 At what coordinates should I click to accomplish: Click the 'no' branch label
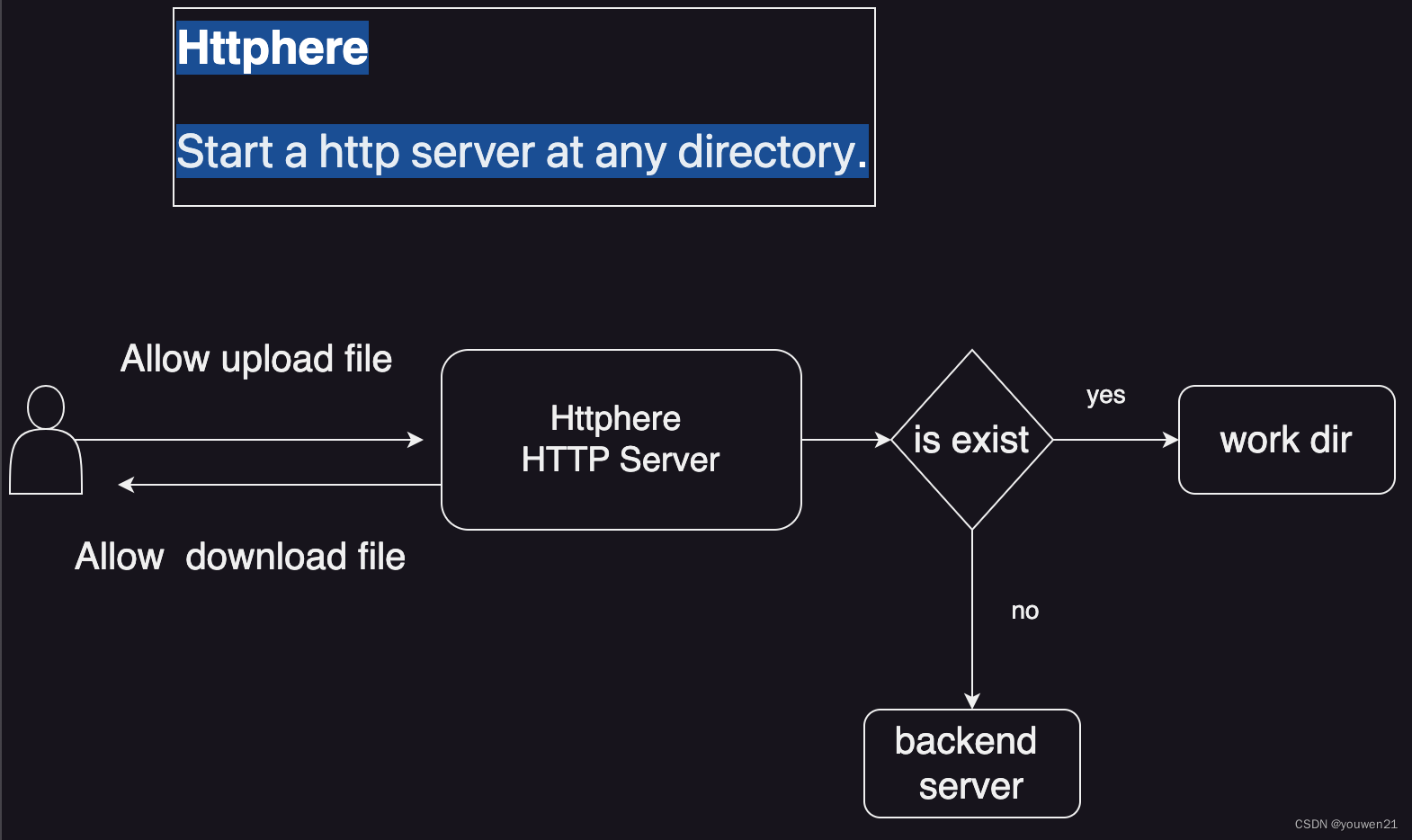tap(1025, 611)
